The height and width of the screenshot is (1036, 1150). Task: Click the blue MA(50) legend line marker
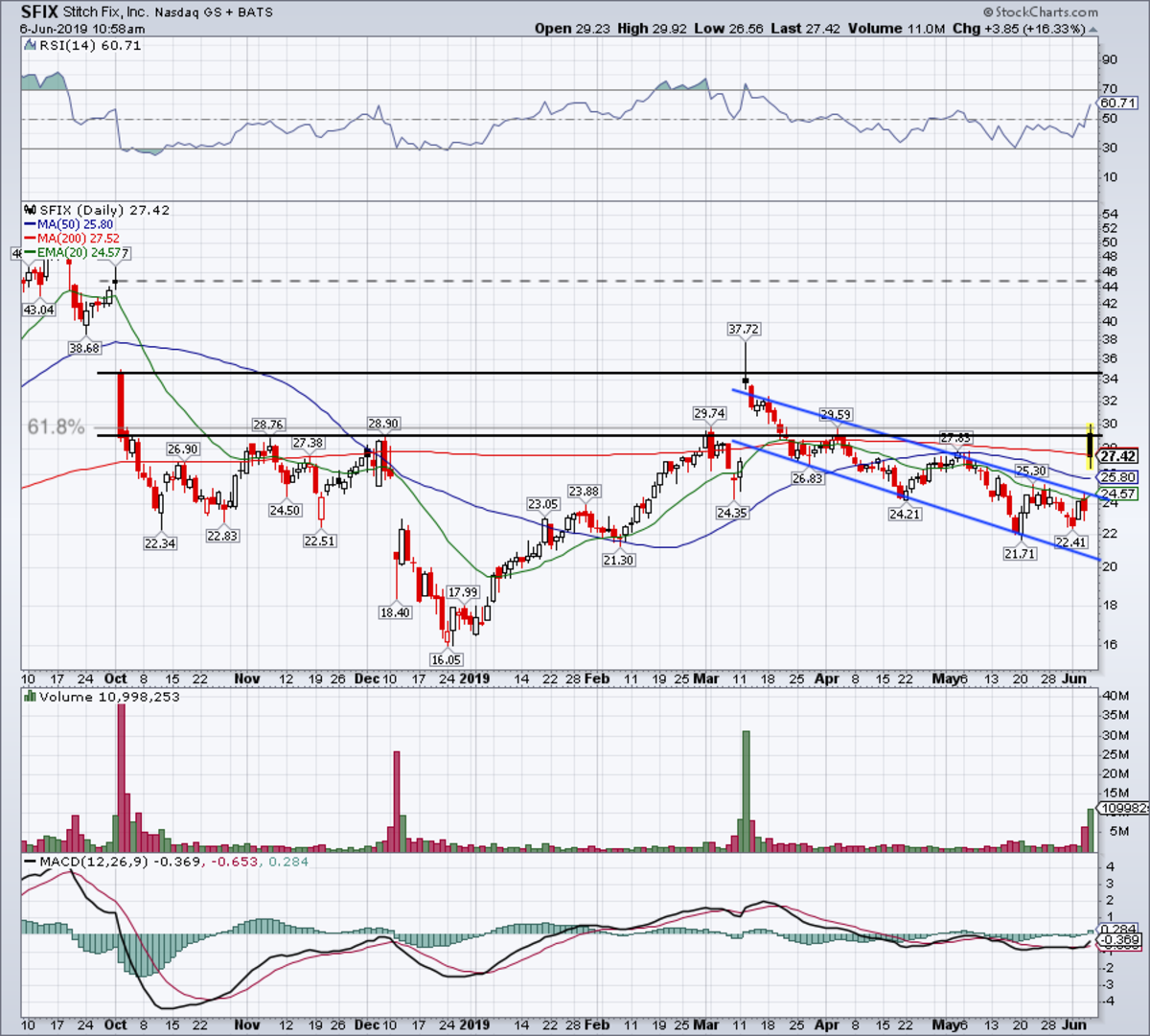[x=30, y=224]
